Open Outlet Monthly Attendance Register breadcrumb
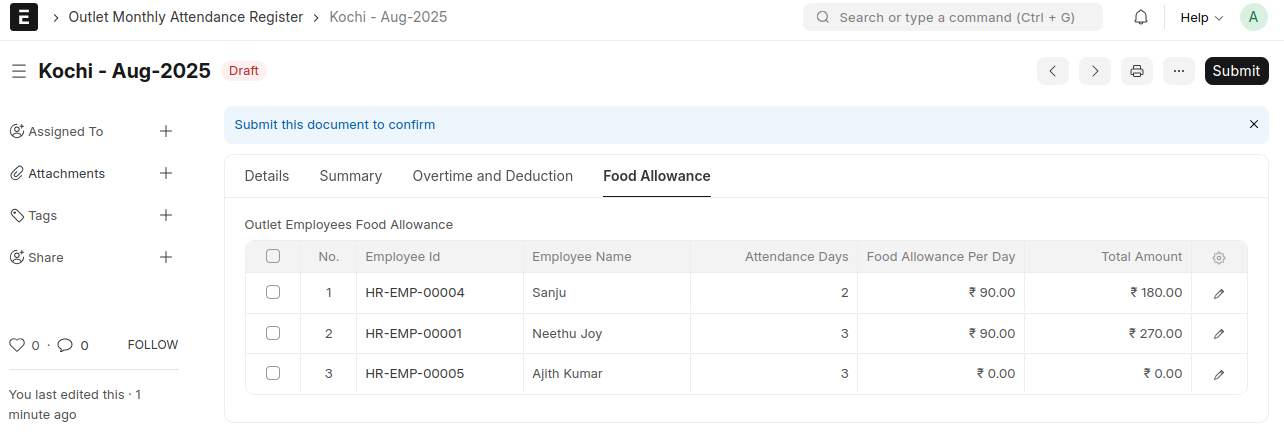 click(x=185, y=17)
